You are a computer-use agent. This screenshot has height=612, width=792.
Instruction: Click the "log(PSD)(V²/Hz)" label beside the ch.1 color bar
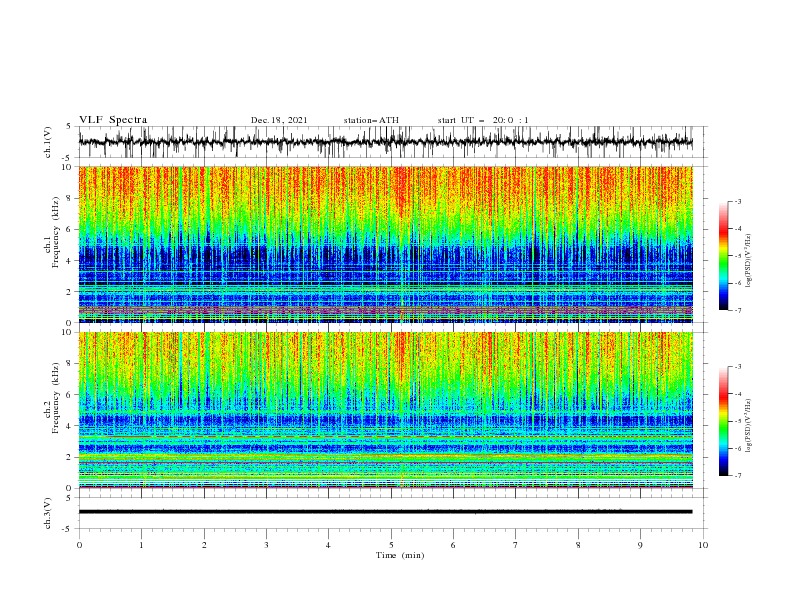click(748, 261)
